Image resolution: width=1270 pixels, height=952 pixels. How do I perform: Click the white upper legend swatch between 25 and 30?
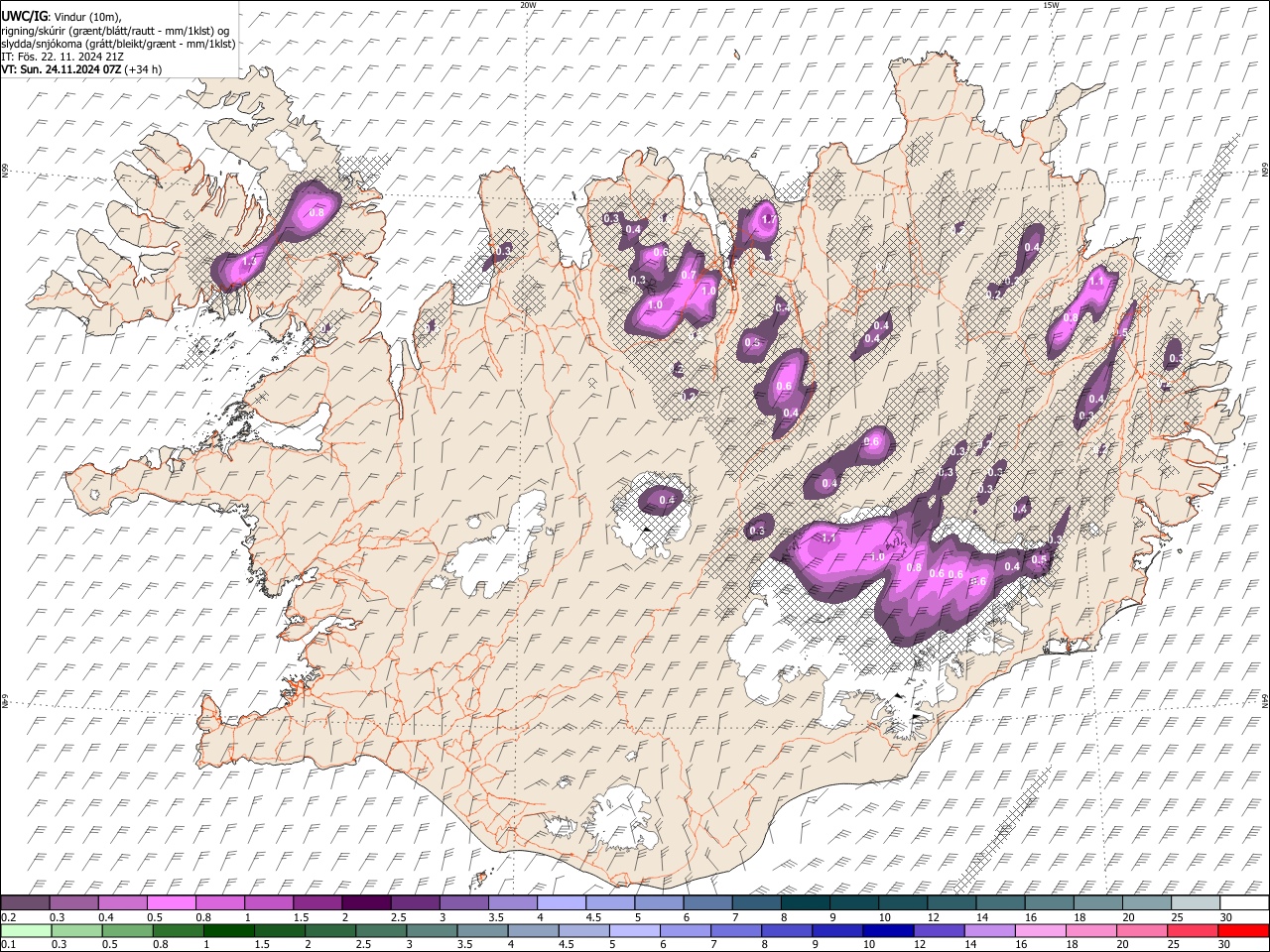coord(1195,902)
